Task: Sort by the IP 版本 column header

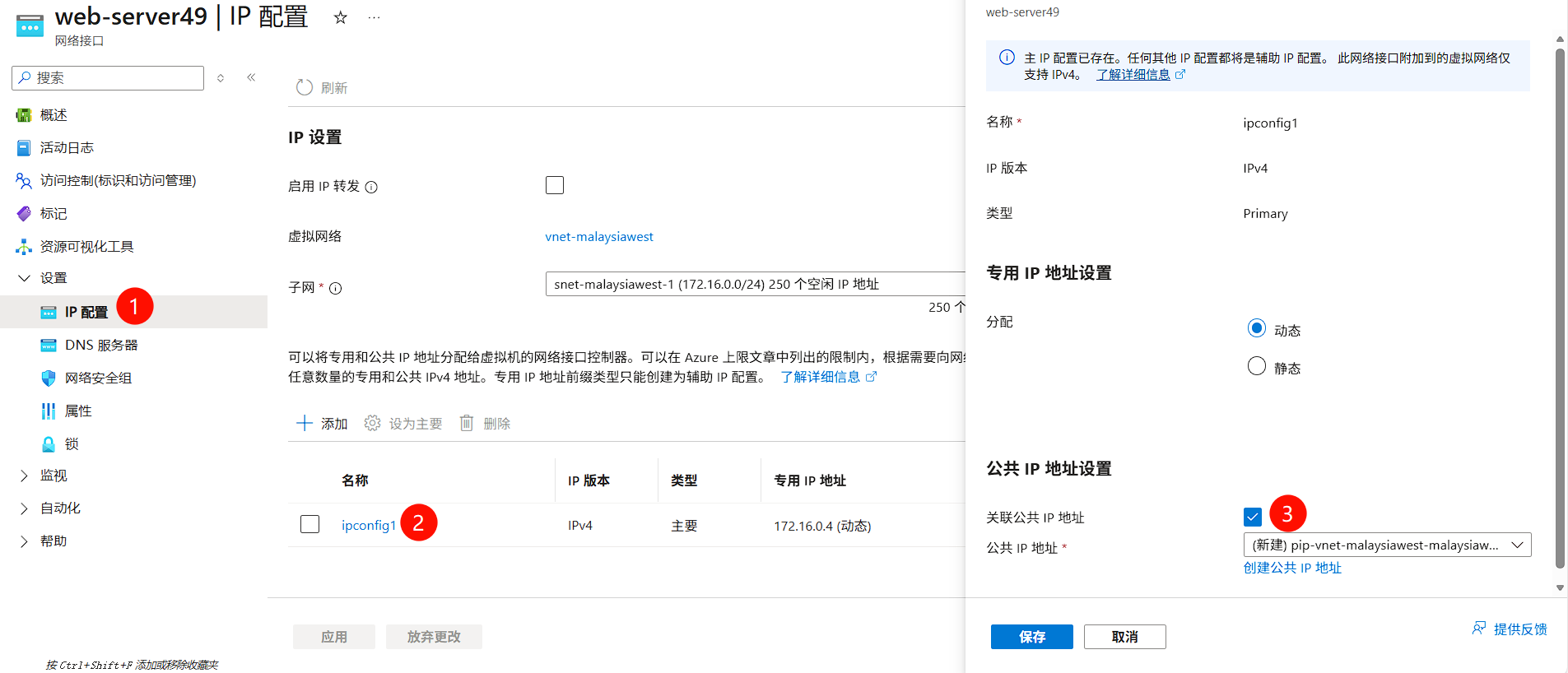Action: [589, 480]
